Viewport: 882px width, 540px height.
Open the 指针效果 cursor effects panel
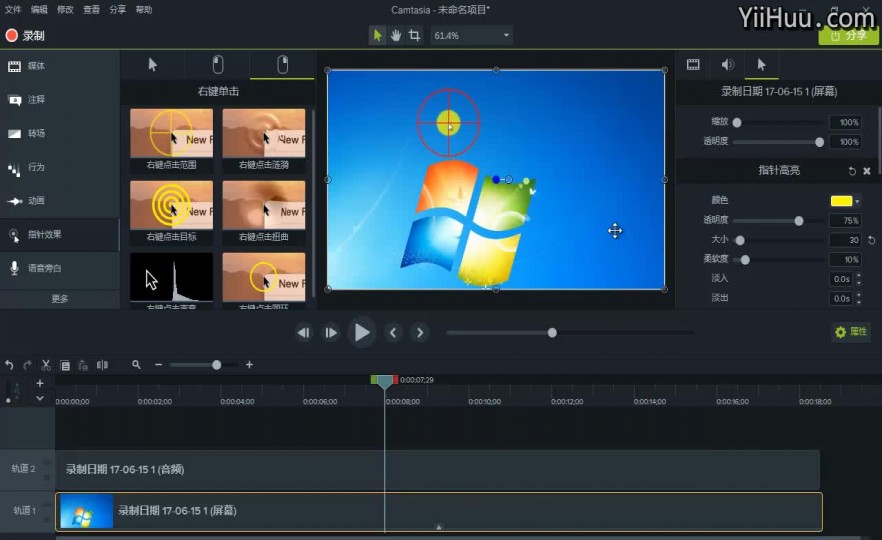60,235
